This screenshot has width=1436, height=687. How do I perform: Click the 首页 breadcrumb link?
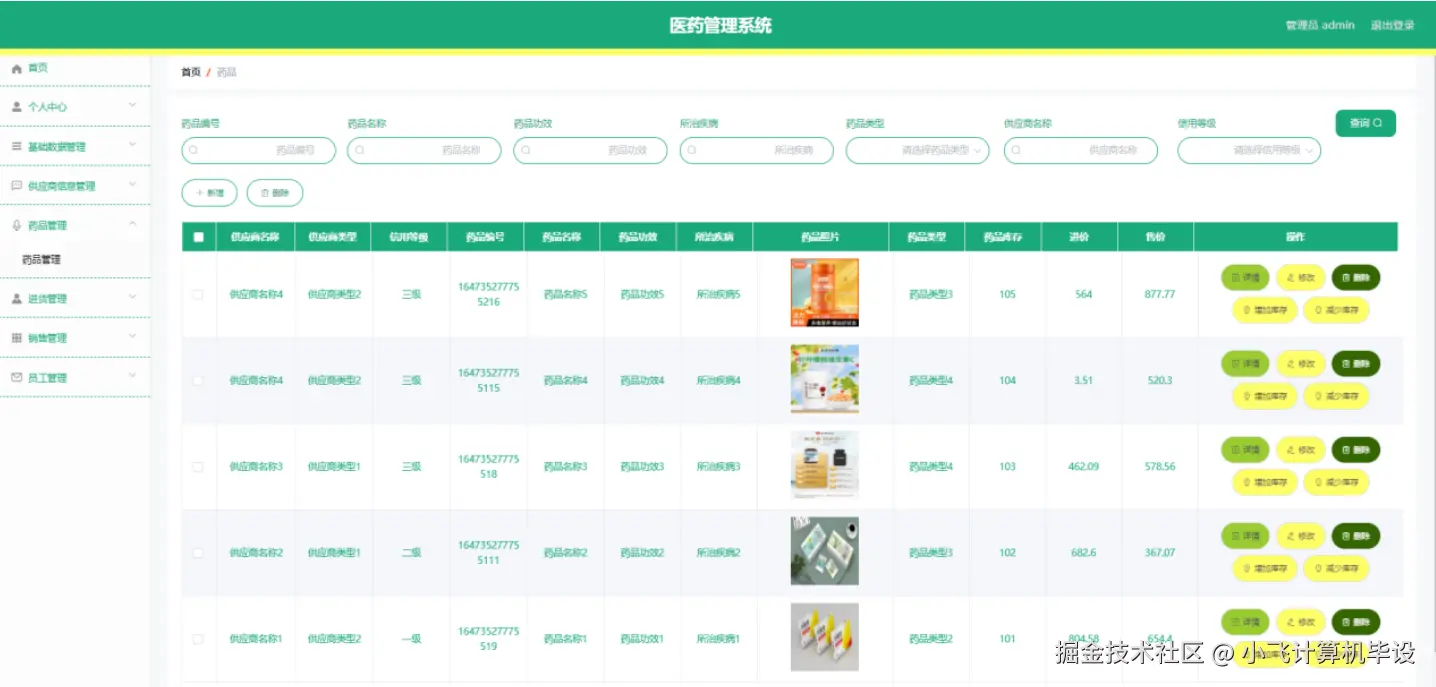[x=190, y=72]
